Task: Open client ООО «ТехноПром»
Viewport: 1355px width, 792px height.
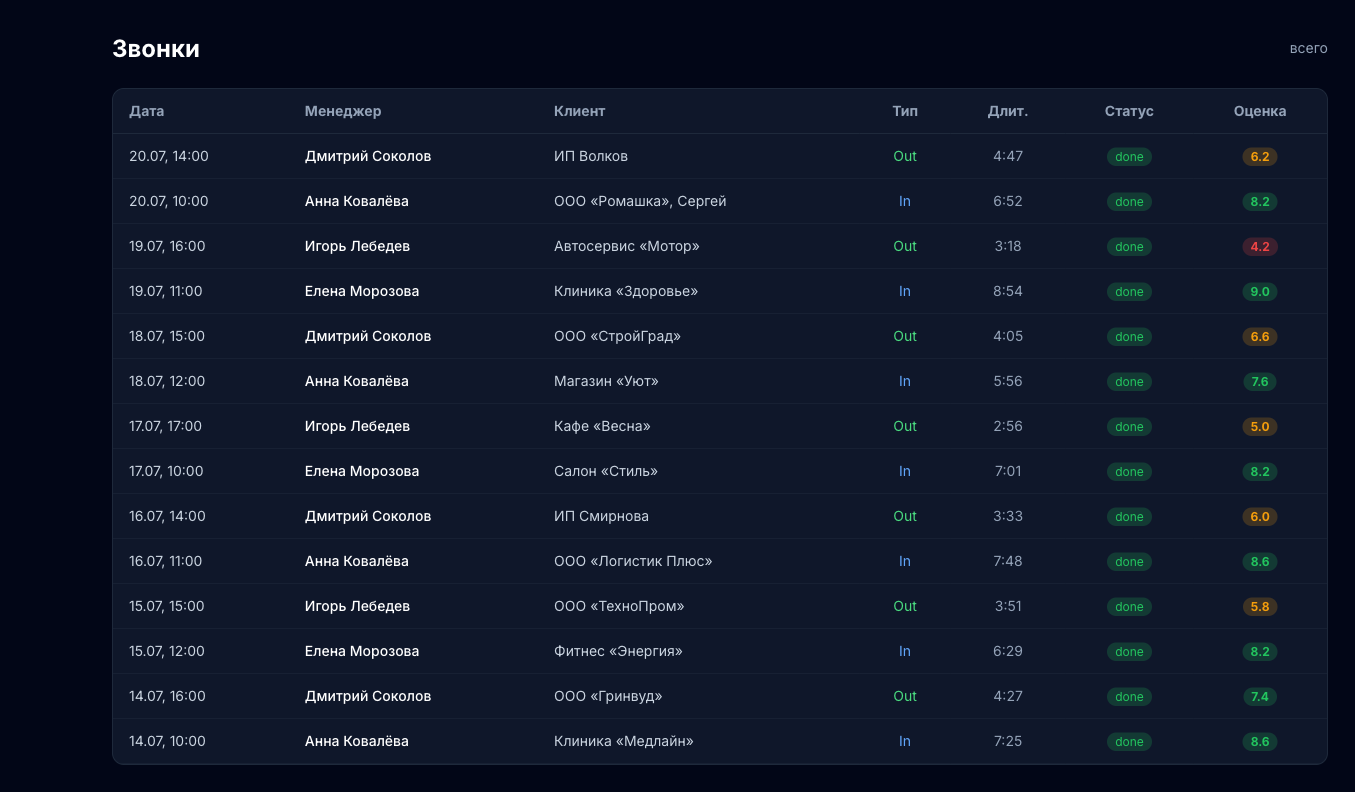Action: tap(619, 606)
